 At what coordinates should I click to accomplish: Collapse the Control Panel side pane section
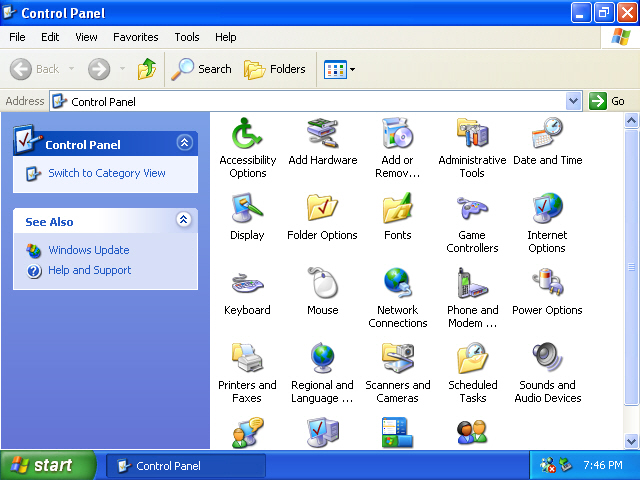coord(184,142)
